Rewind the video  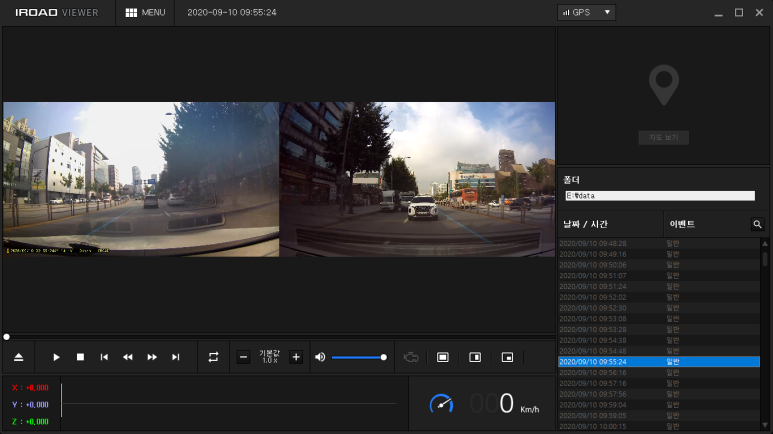(x=128, y=357)
